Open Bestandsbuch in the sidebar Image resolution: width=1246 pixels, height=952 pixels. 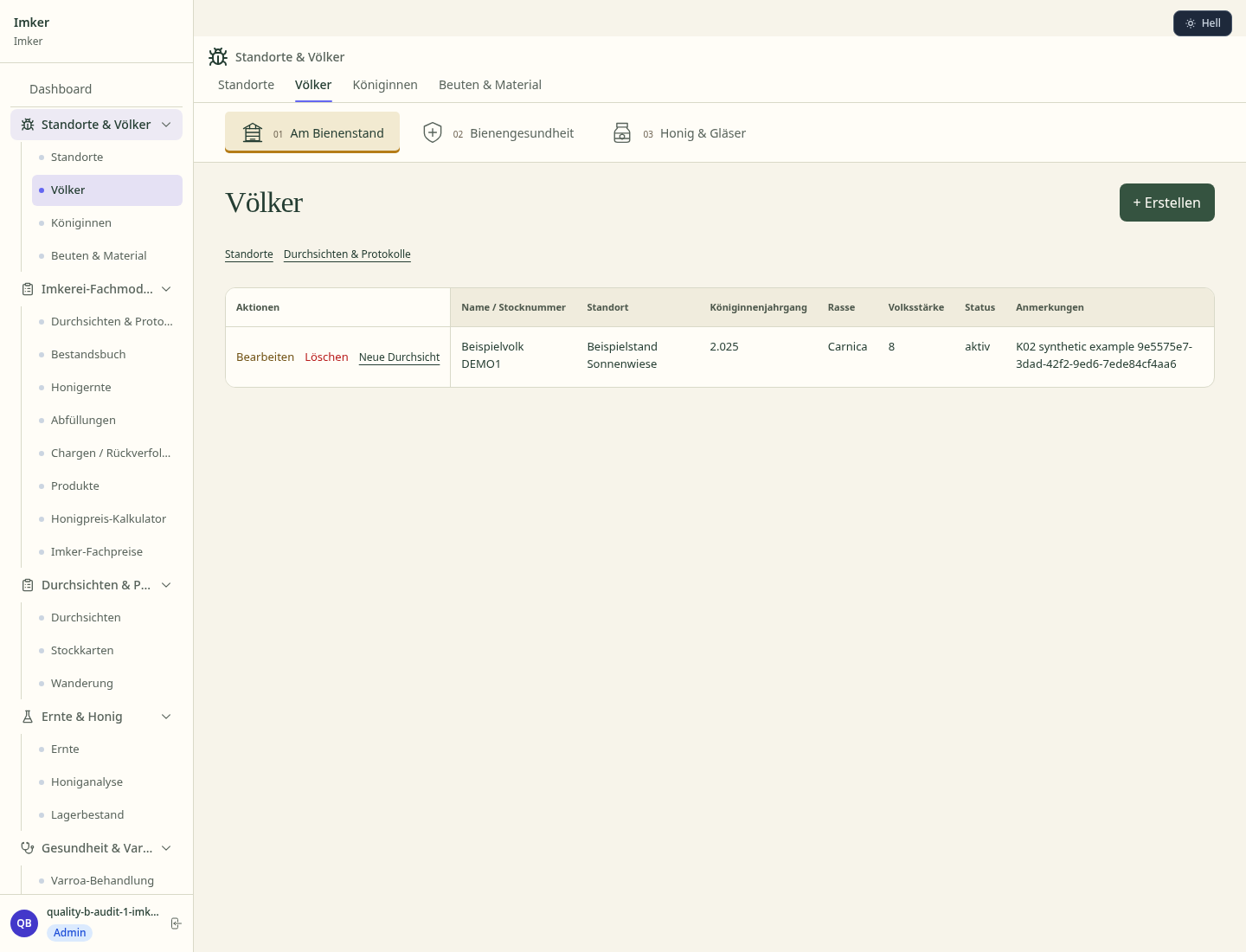coord(107,355)
